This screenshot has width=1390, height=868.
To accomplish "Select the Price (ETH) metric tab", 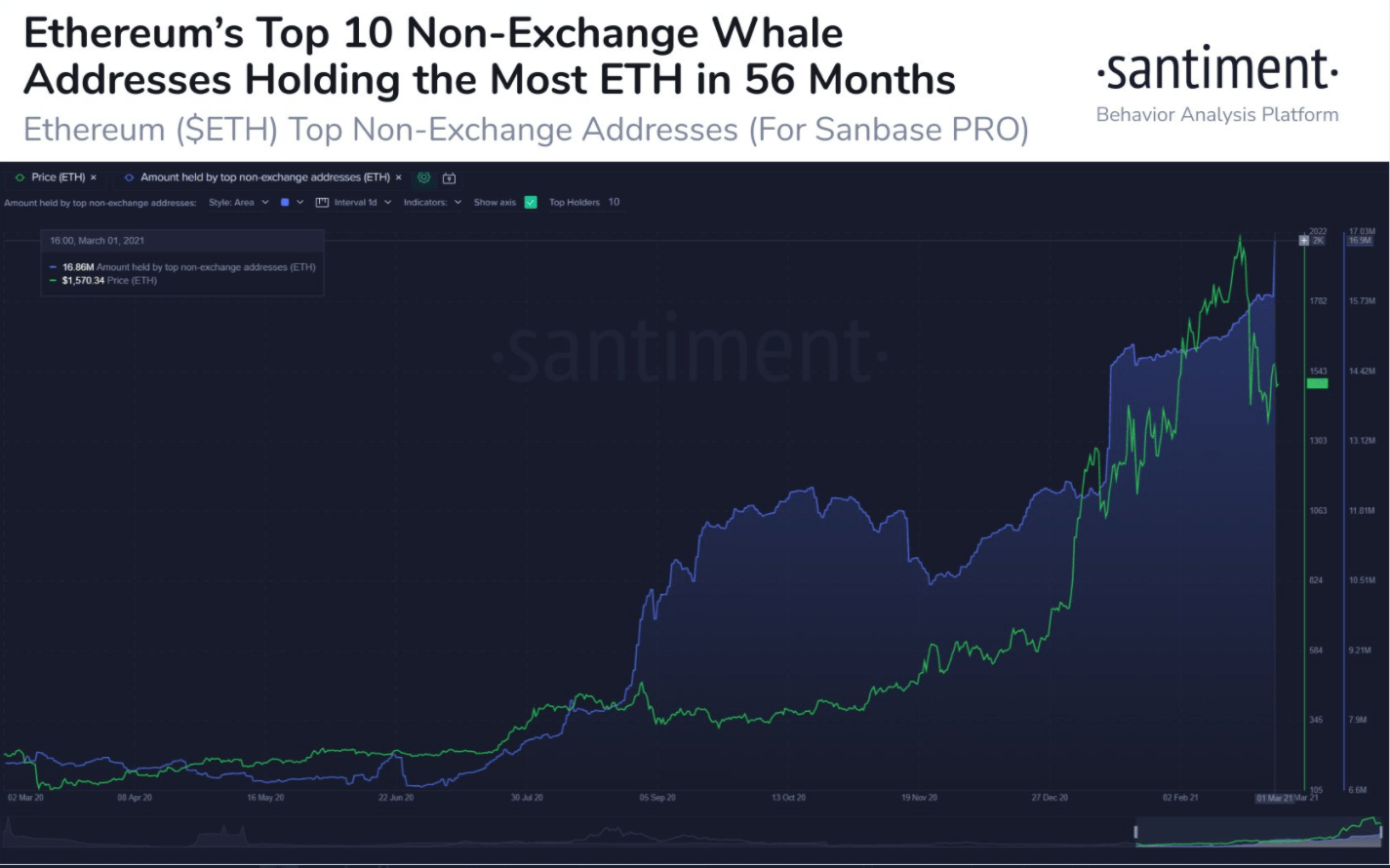I will pos(58,178).
